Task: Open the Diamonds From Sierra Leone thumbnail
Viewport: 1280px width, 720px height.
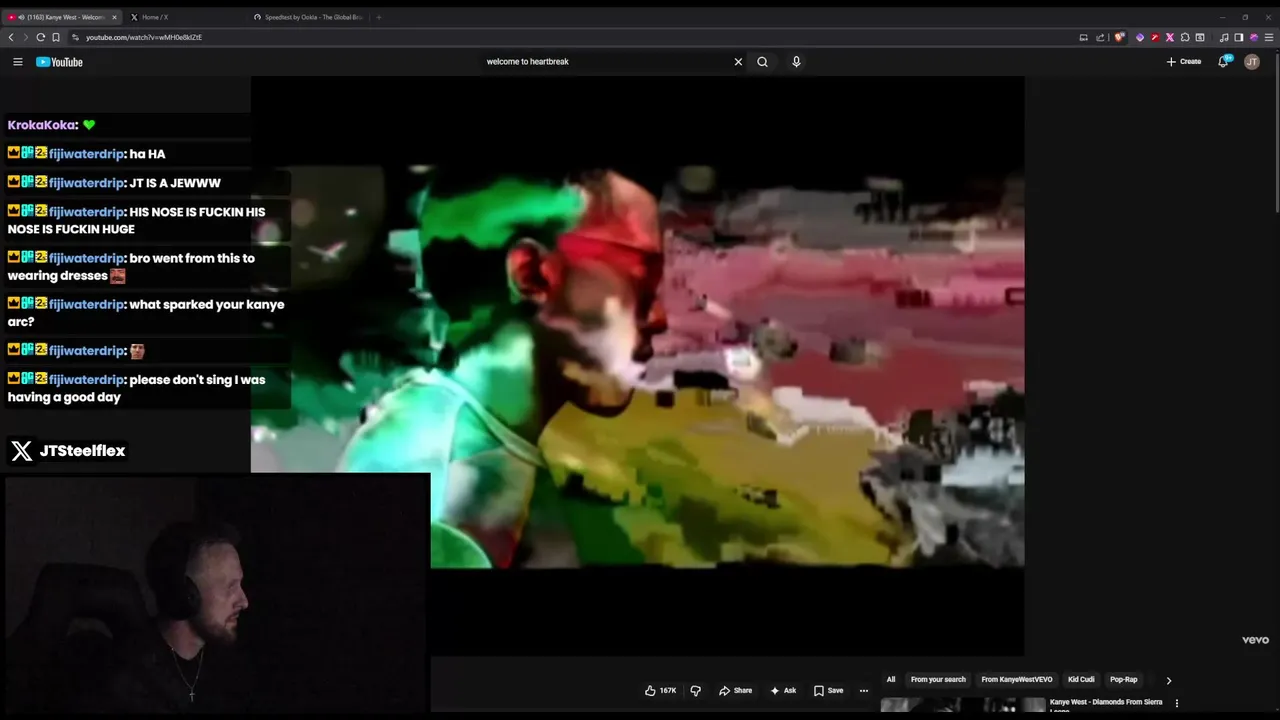Action: click(x=963, y=705)
